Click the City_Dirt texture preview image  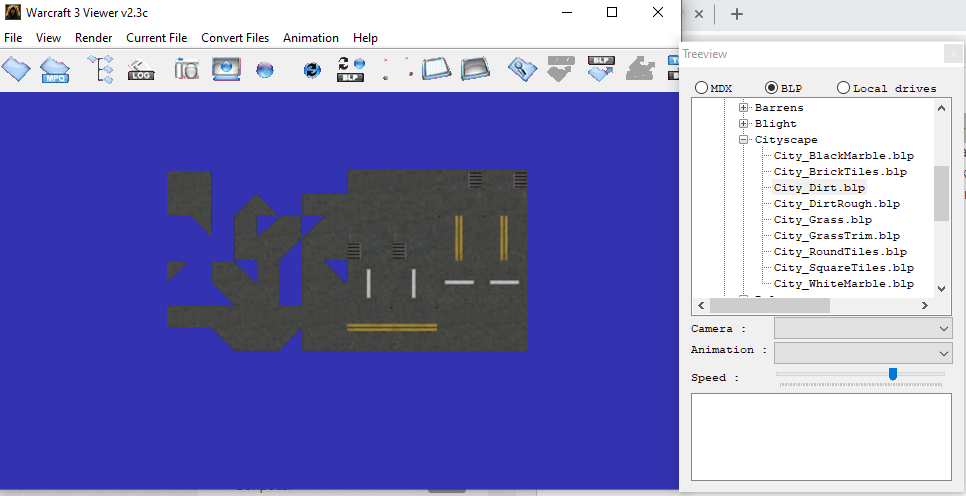pos(347,261)
